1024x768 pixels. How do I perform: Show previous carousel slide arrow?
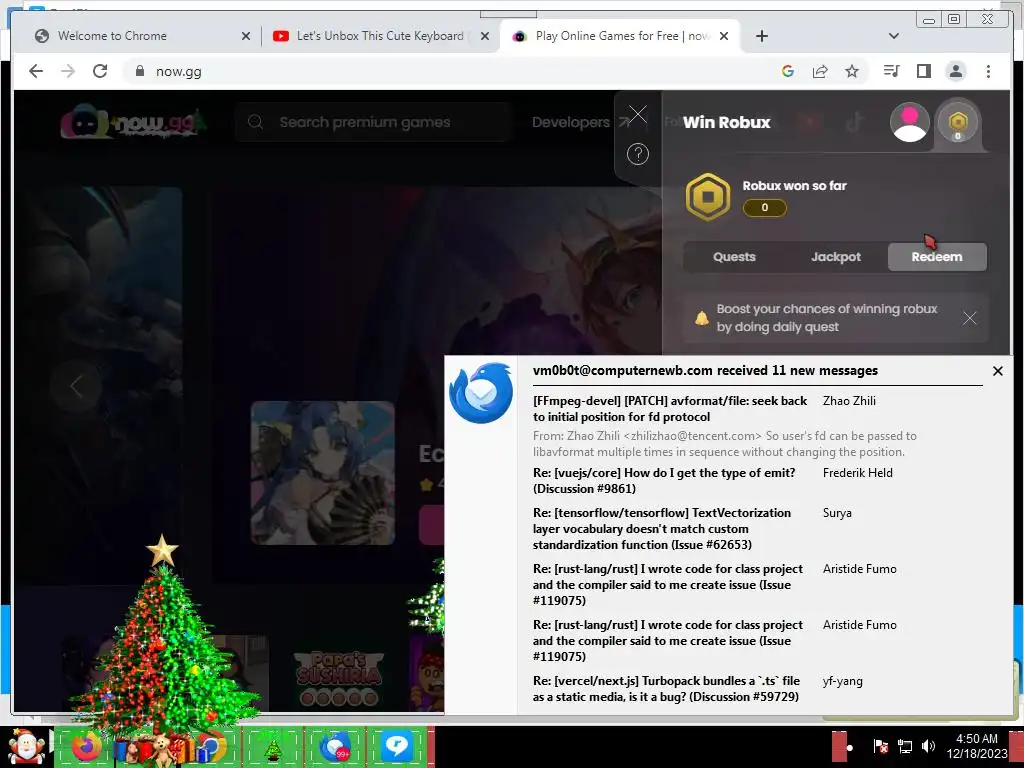(x=76, y=385)
